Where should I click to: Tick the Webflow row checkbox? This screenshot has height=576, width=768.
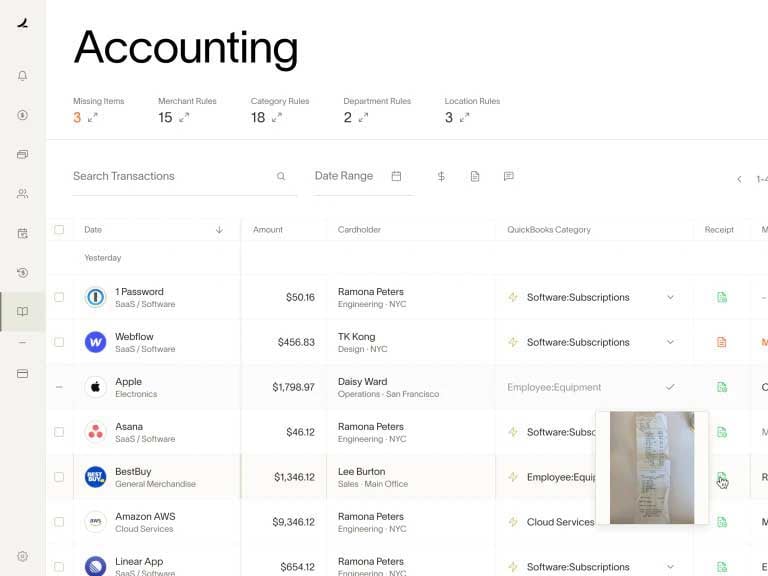tap(59, 342)
